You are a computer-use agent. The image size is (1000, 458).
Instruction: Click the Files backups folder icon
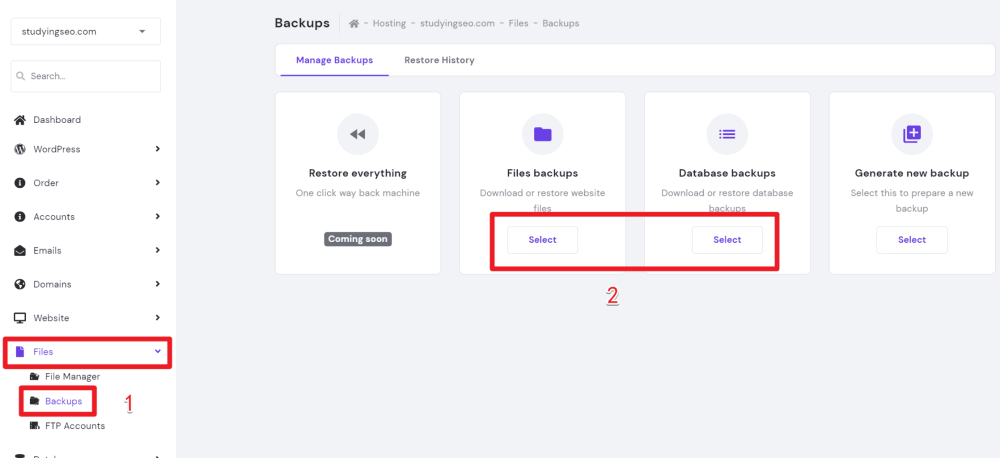(x=543, y=134)
